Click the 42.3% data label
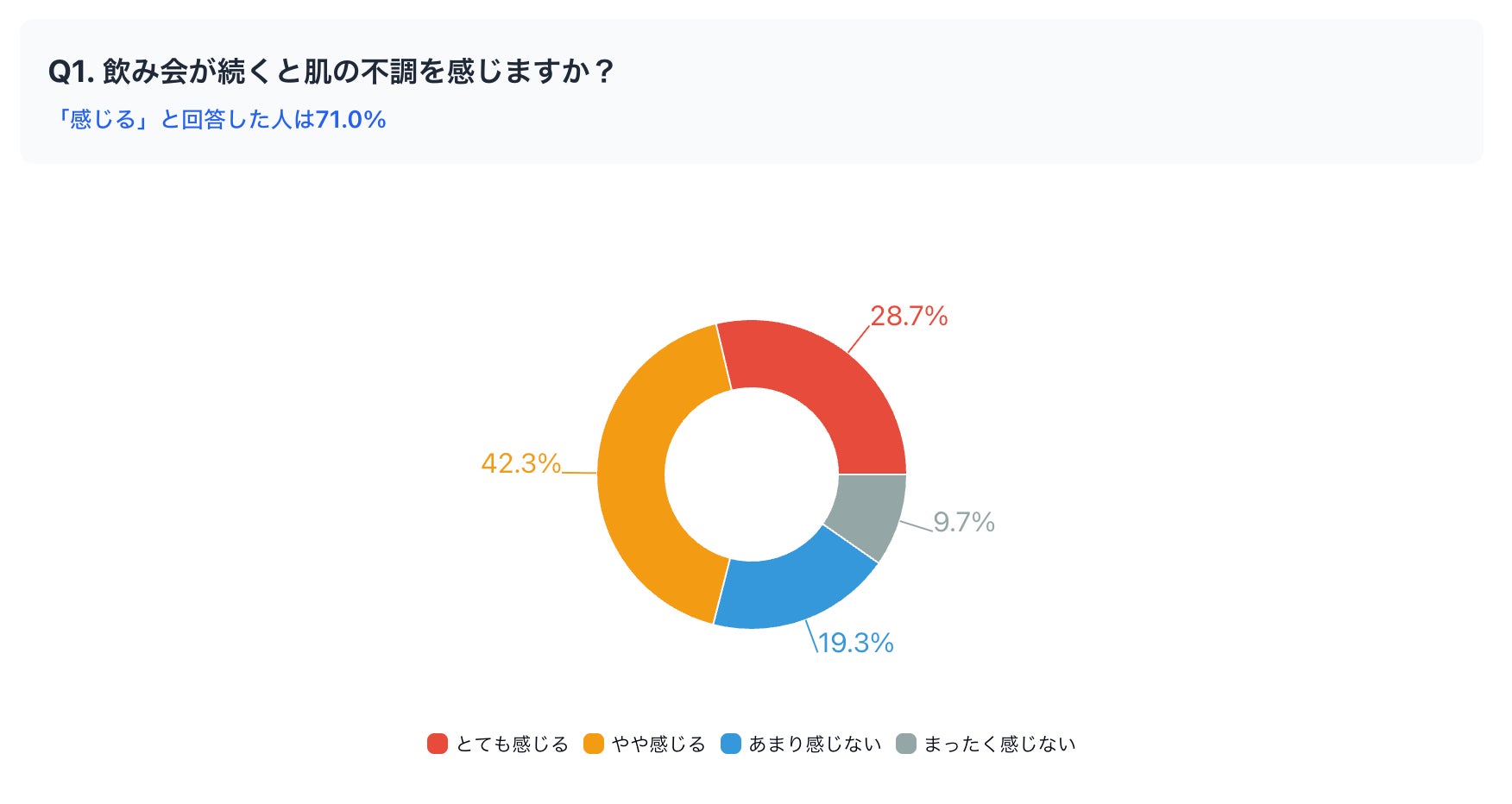 (520, 464)
